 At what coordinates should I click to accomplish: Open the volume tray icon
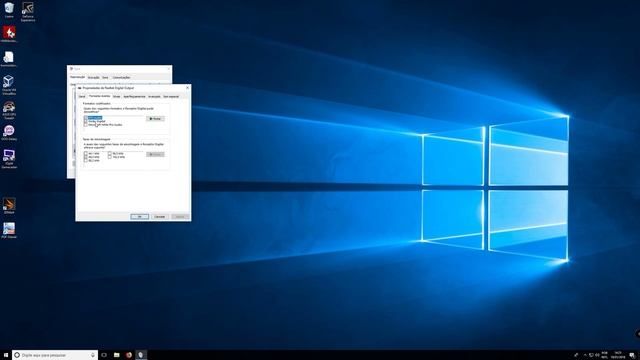597,355
